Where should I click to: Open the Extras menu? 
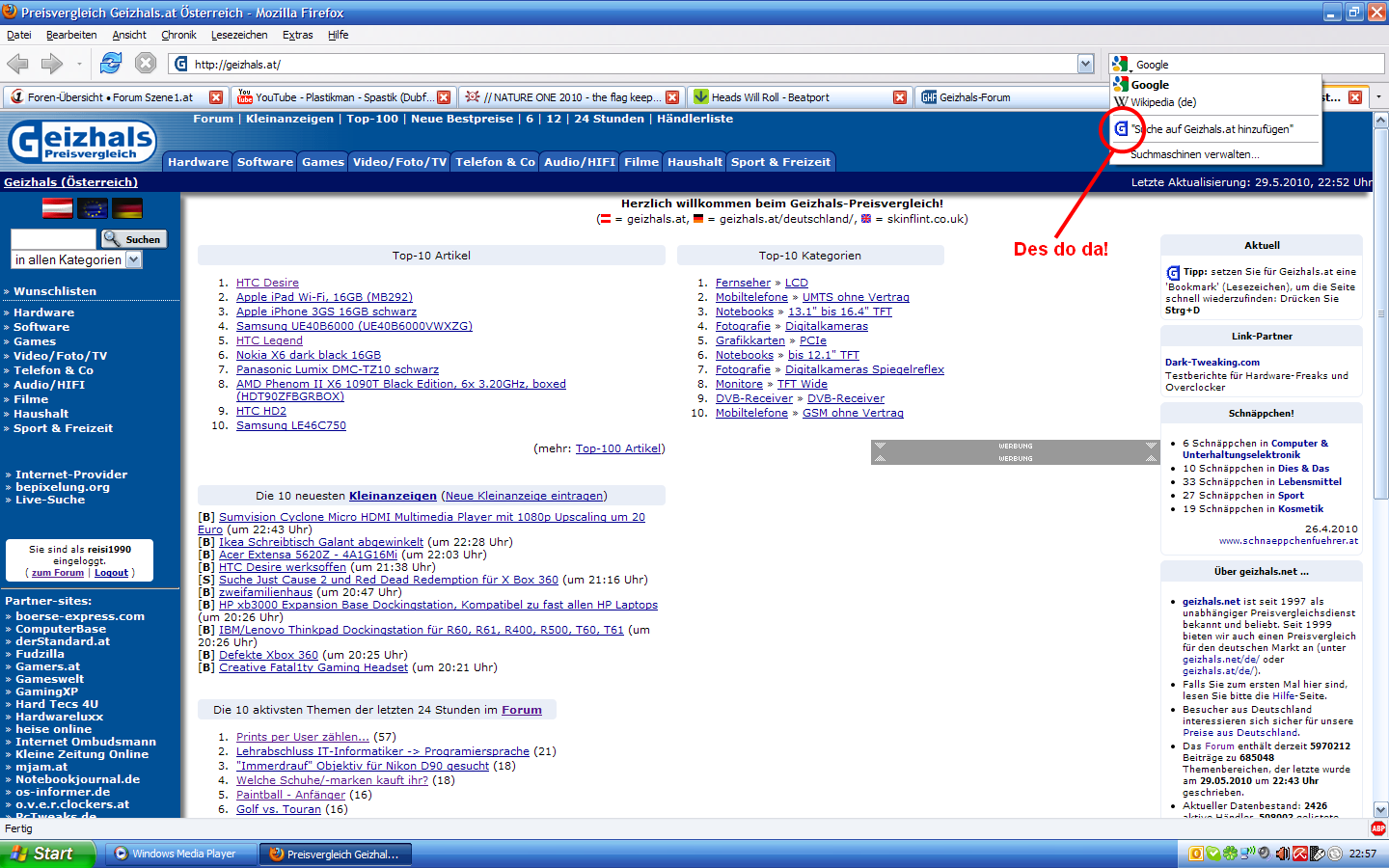click(x=297, y=35)
